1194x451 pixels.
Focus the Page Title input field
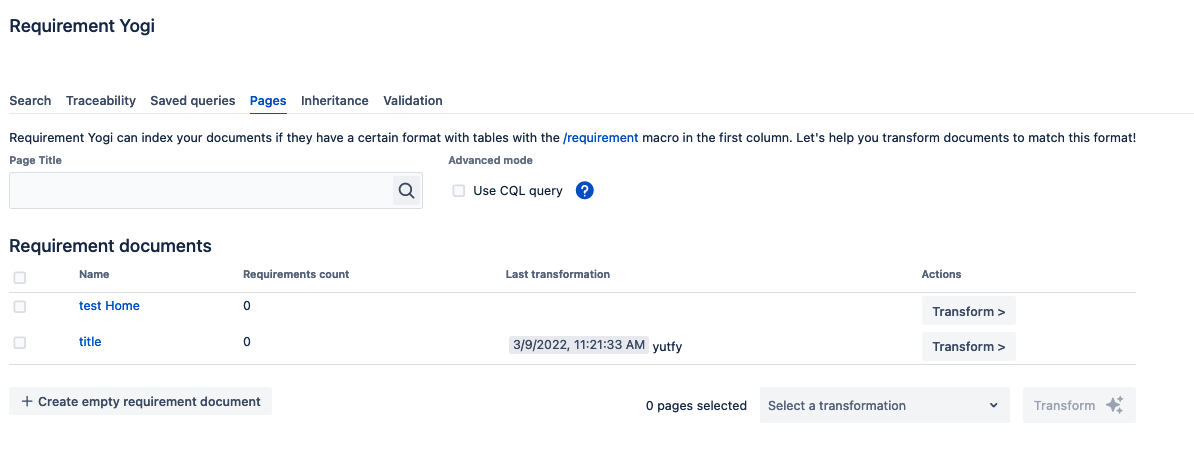pyautogui.click(x=200, y=190)
